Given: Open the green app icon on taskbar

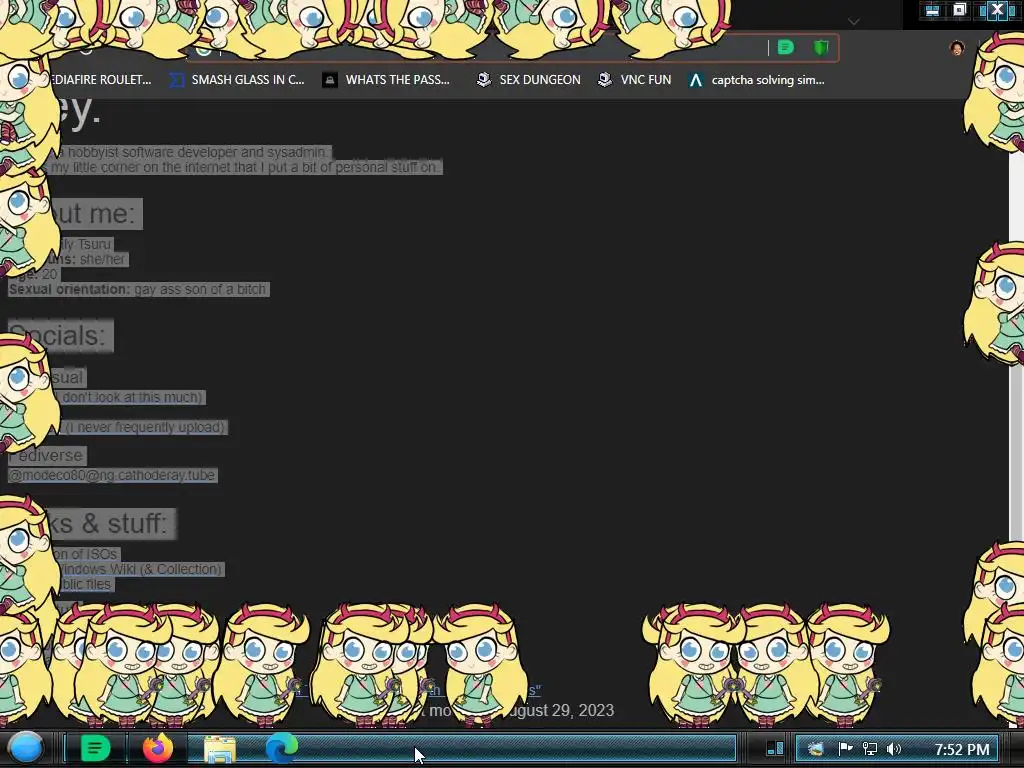Looking at the screenshot, I should [95, 748].
